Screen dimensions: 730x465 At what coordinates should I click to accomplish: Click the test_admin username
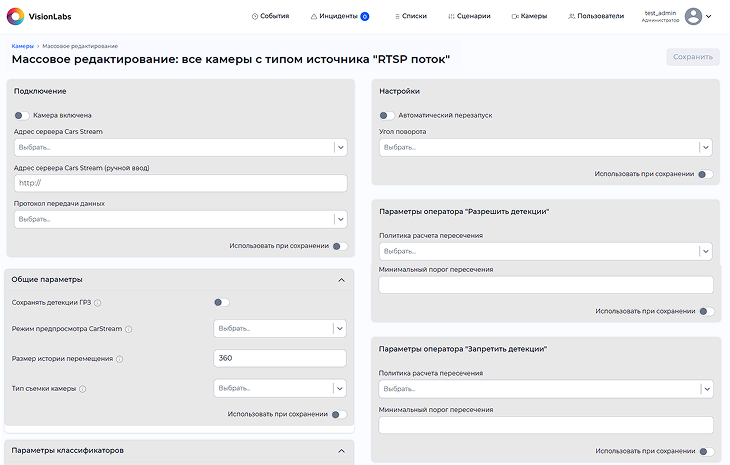660,13
